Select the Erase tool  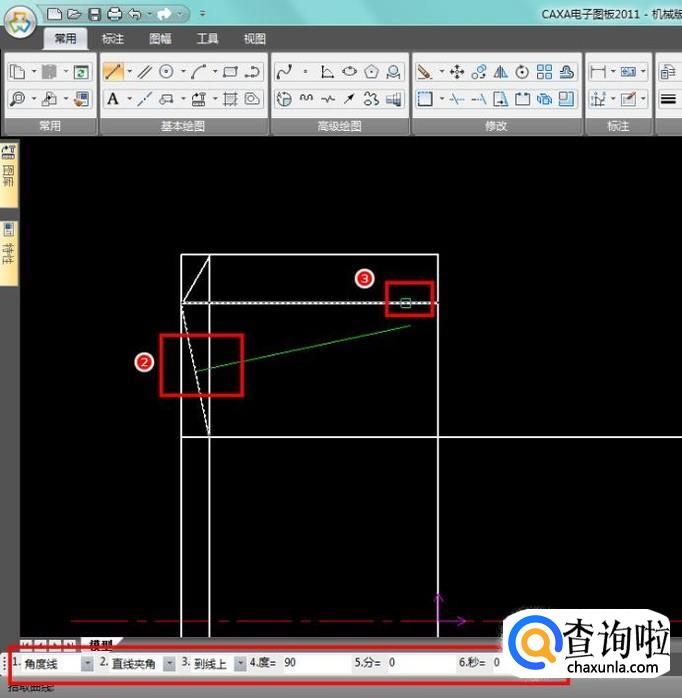425,72
